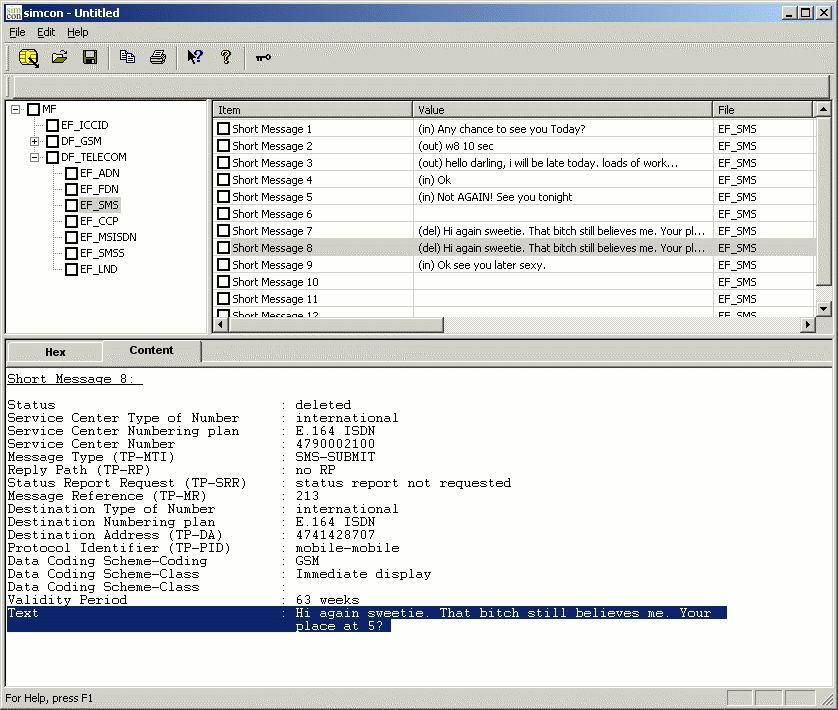Viewport: 838px width, 710px height.
Task: Print the report via the printer icon
Action: (157, 57)
